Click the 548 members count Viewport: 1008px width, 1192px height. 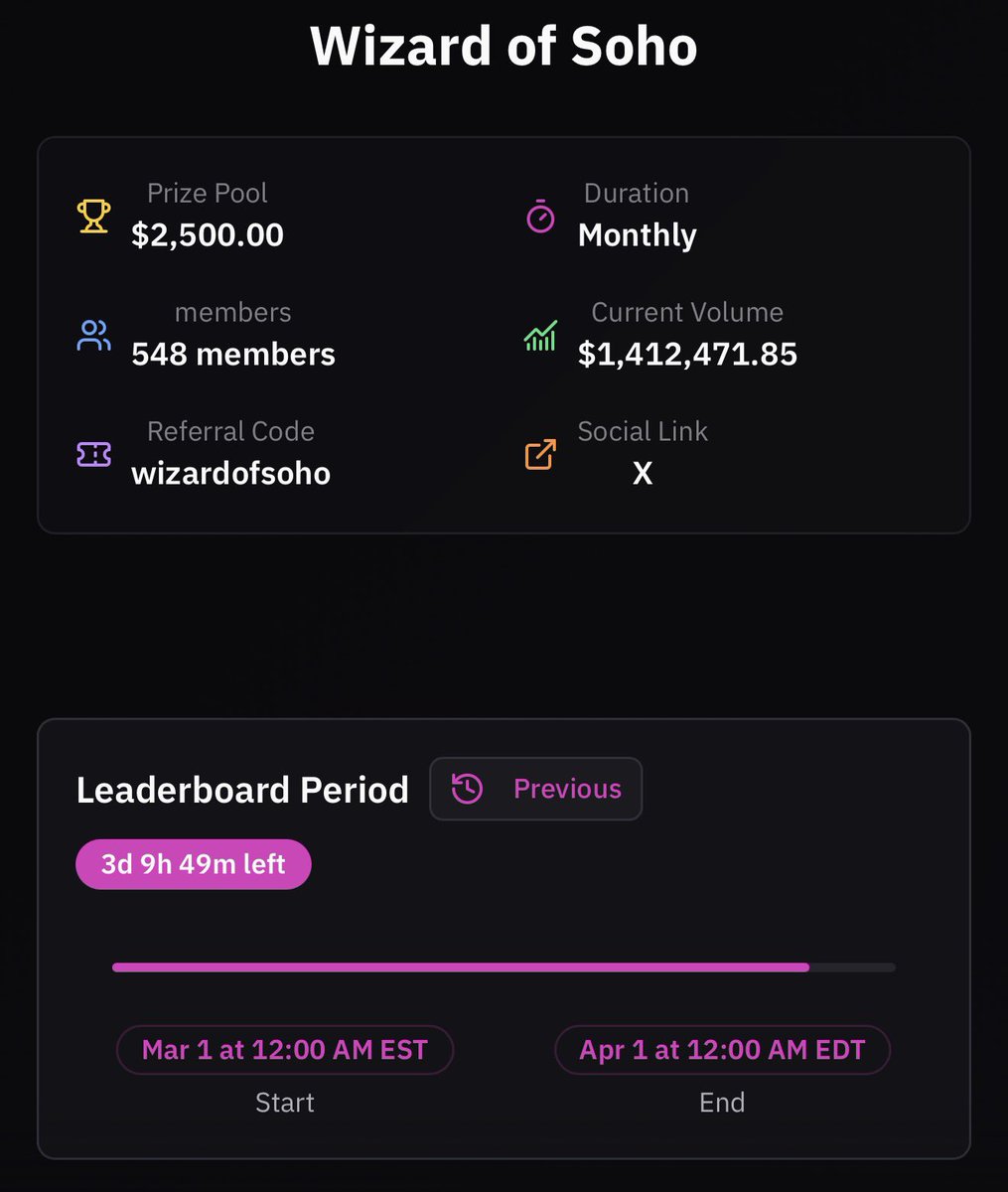coord(233,355)
